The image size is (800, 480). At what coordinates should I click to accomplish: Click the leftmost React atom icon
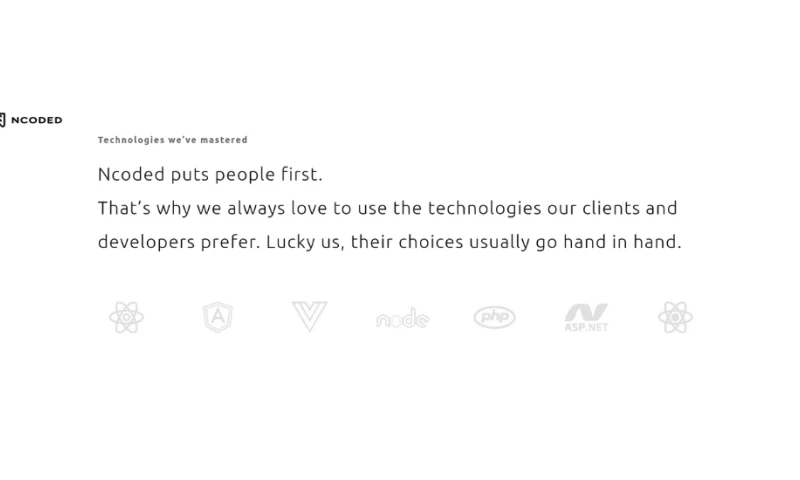[126, 318]
